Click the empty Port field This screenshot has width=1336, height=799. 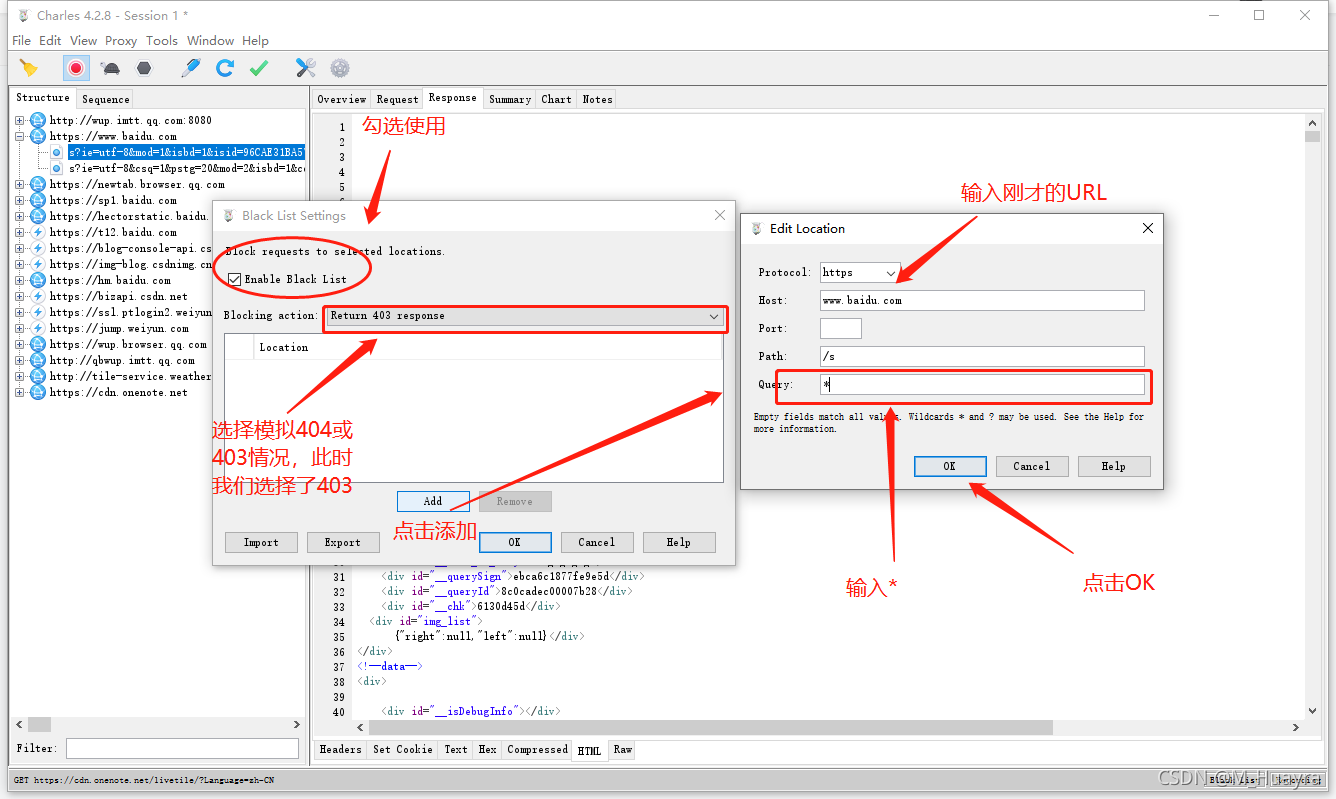point(841,328)
